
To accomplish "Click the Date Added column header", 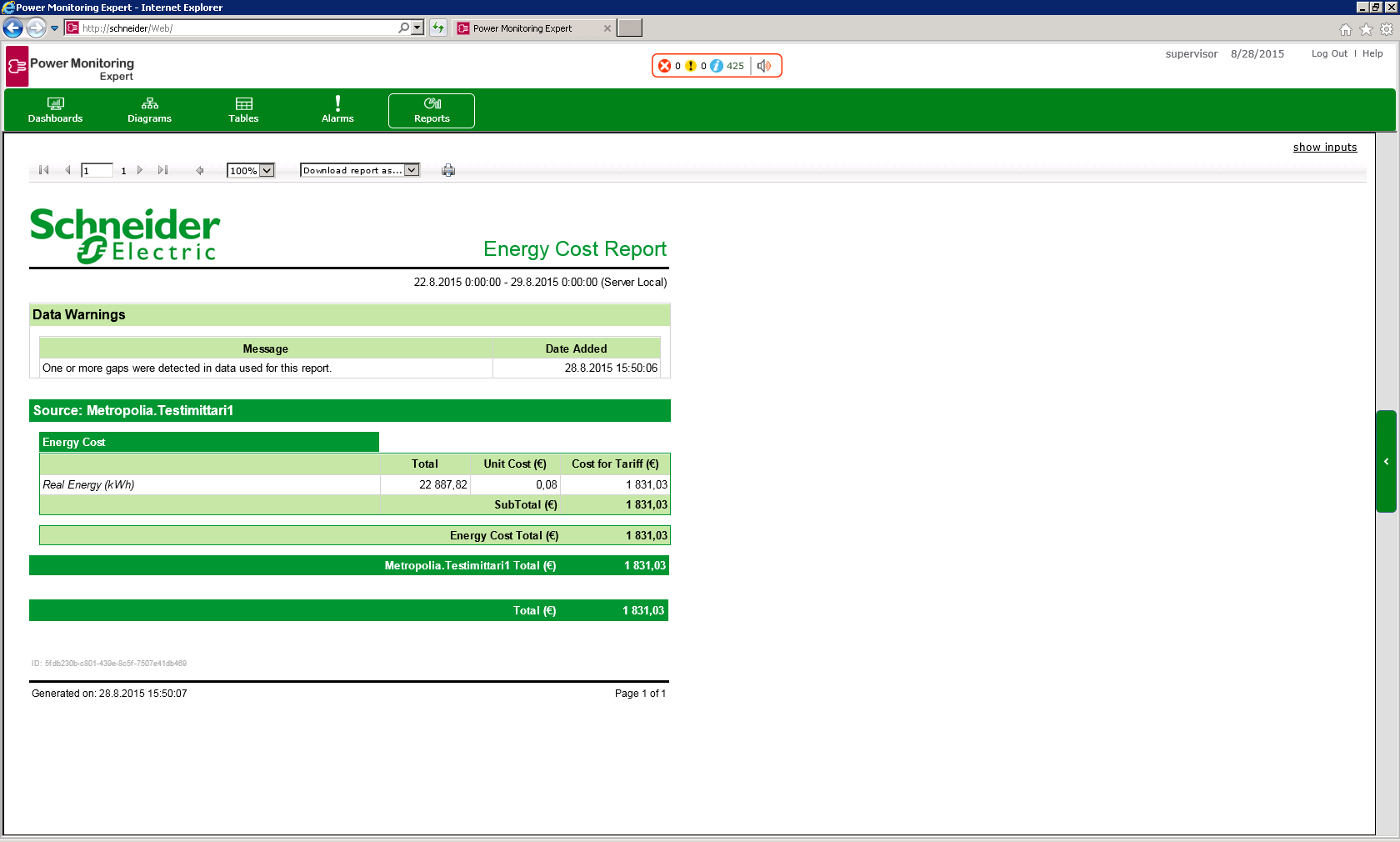I will coord(576,349).
